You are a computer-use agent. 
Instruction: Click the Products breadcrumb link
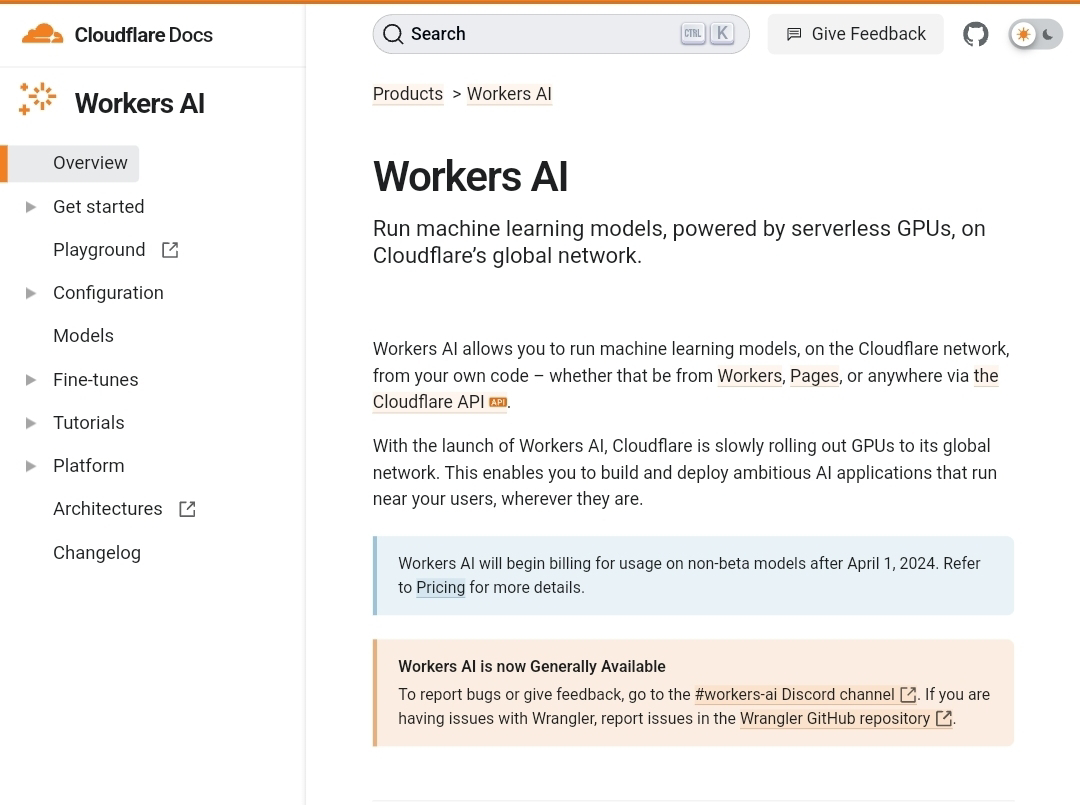(x=408, y=94)
